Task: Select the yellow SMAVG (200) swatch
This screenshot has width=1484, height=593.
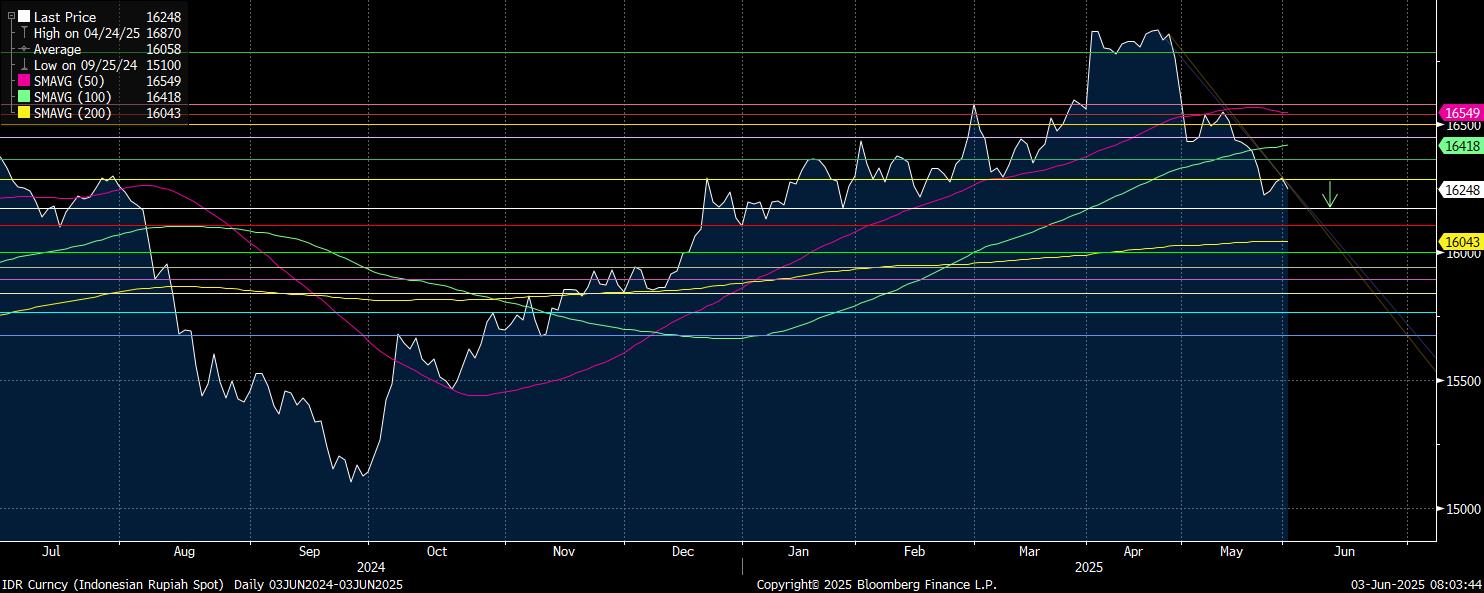Action: coord(24,113)
